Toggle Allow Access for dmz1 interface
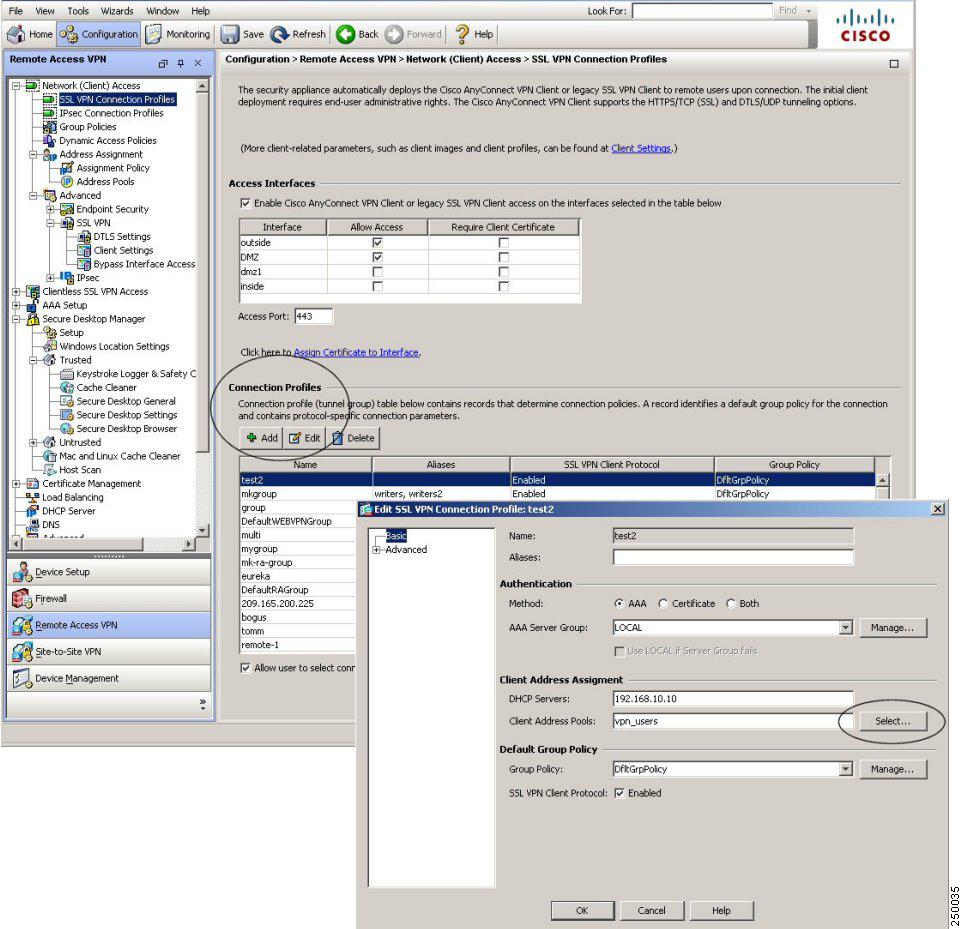The height and width of the screenshot is (929, 962). [377, 272]
